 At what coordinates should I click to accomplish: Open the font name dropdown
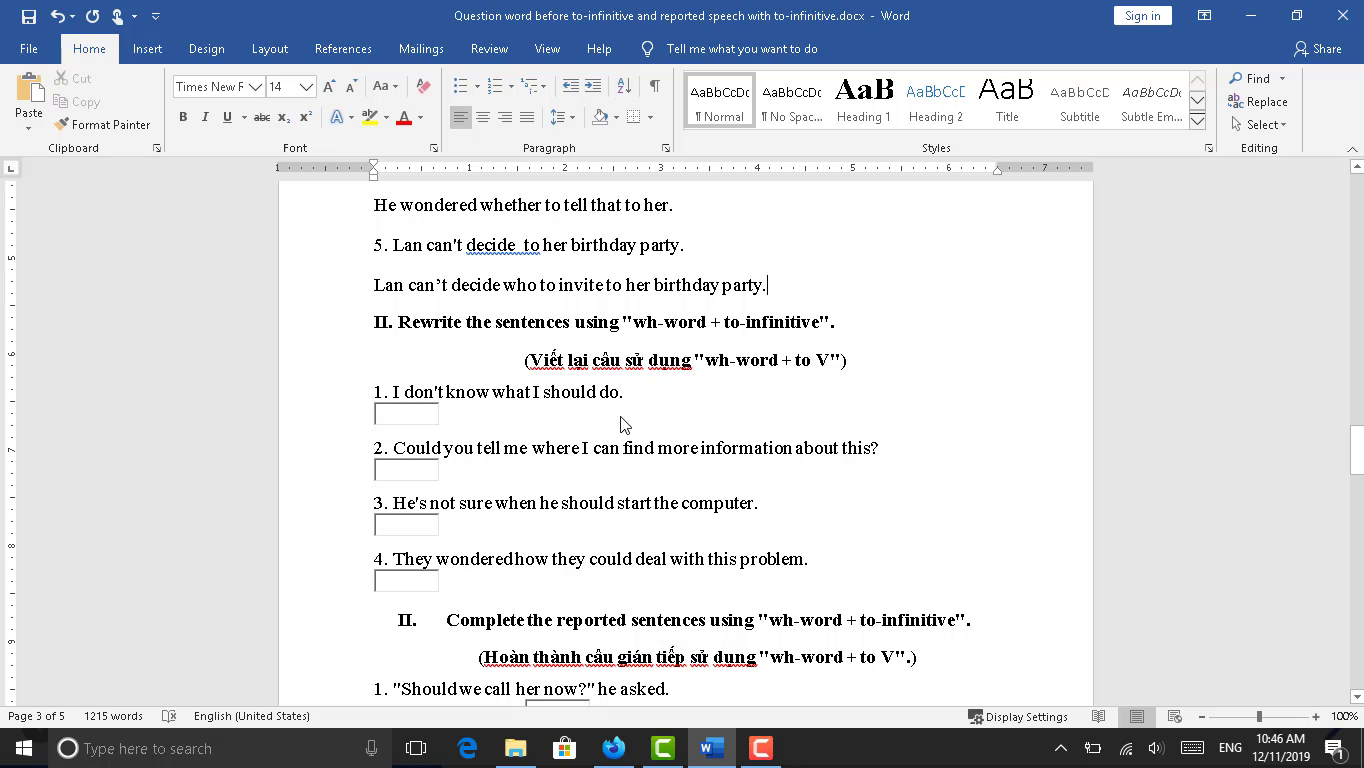[255, 87]
